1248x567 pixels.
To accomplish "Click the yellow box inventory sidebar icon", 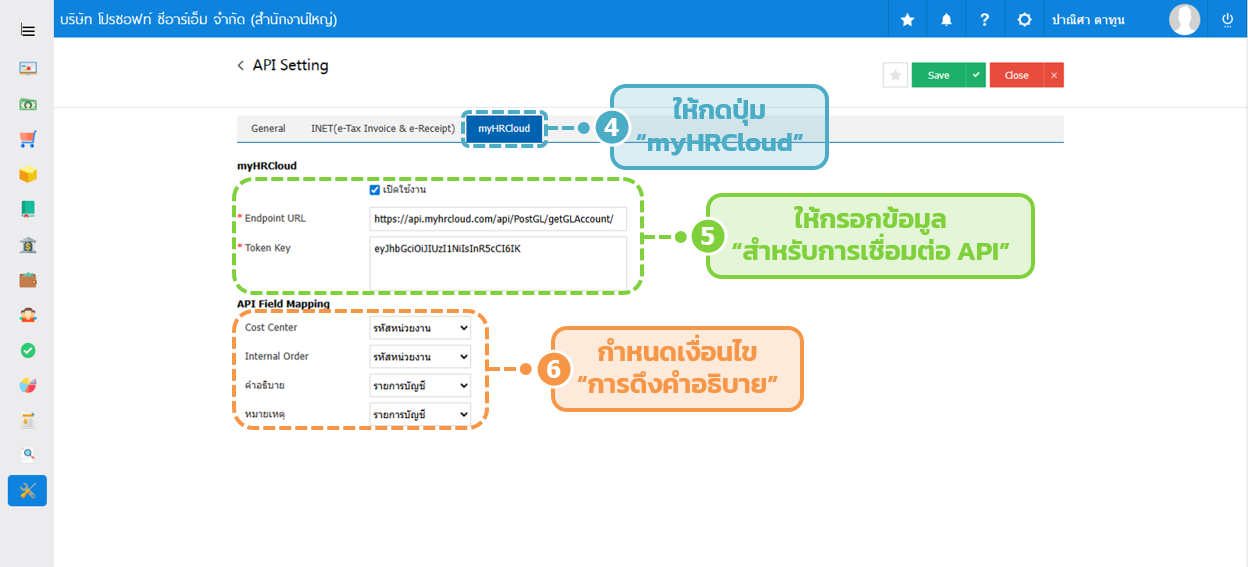I will 27,175.
